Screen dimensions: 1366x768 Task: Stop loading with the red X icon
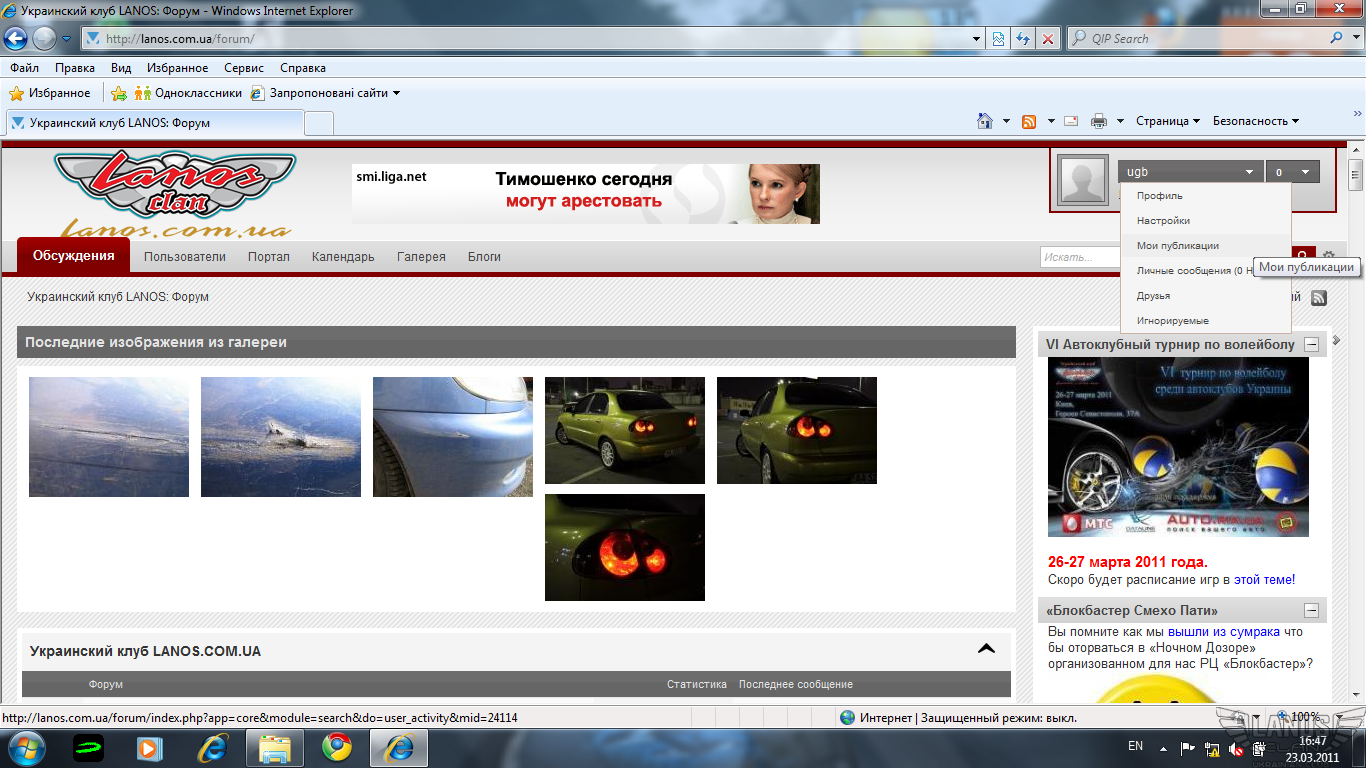(x=1047, y=39)
